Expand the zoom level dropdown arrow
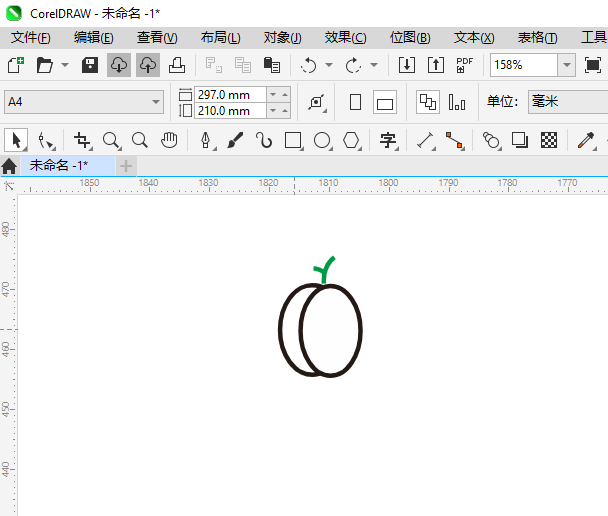 tap(567, 65)
